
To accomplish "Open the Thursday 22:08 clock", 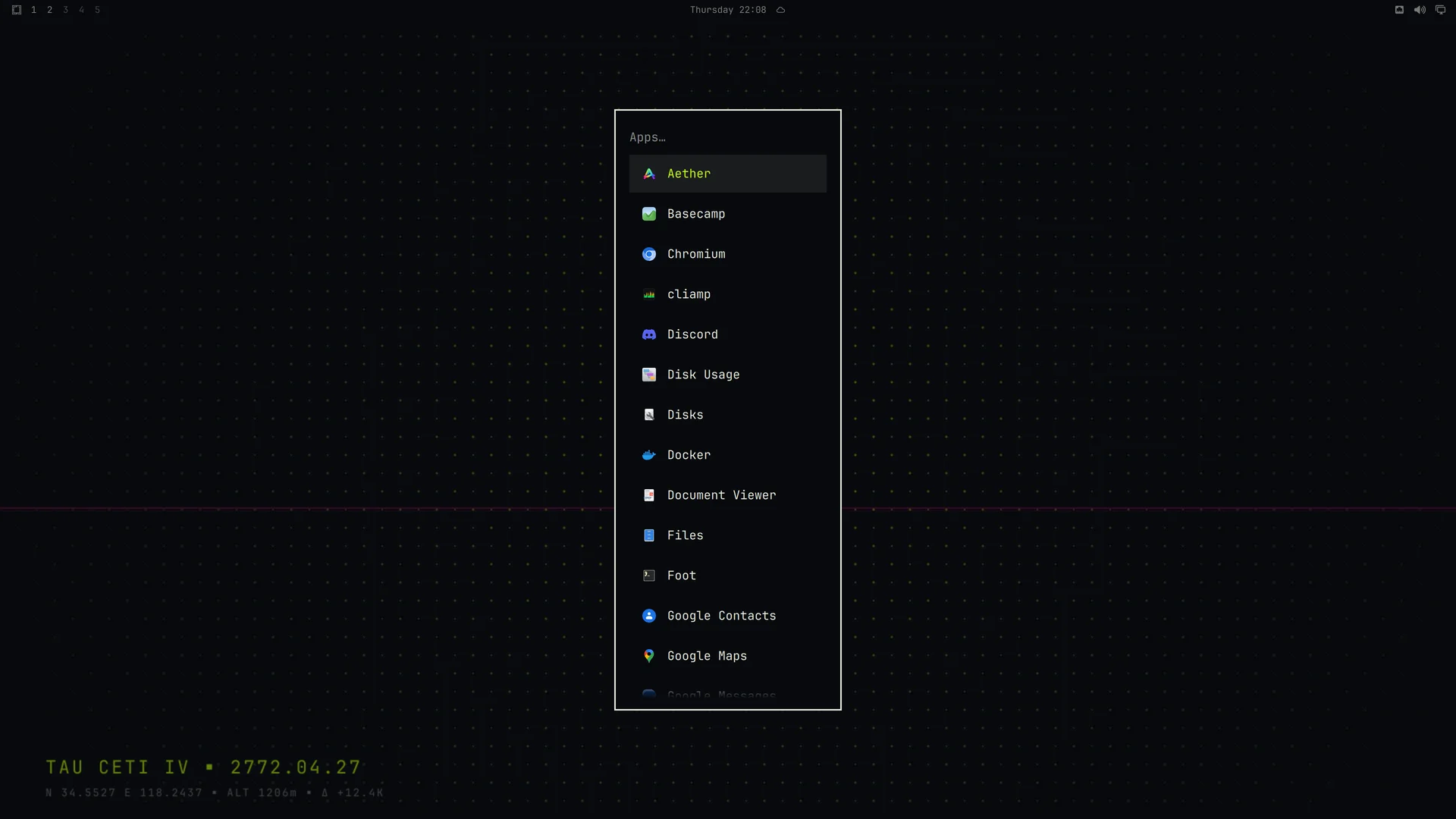I will click(x=728, y=10).
